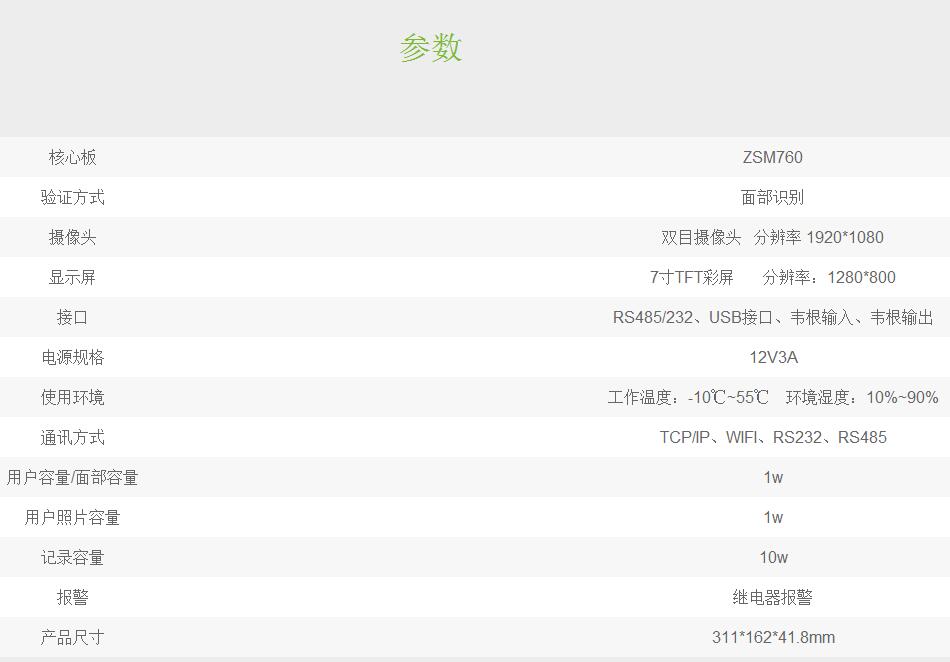Select the 使用环境 label
Viewport: 950px width, 662px height.
point(72,397)
